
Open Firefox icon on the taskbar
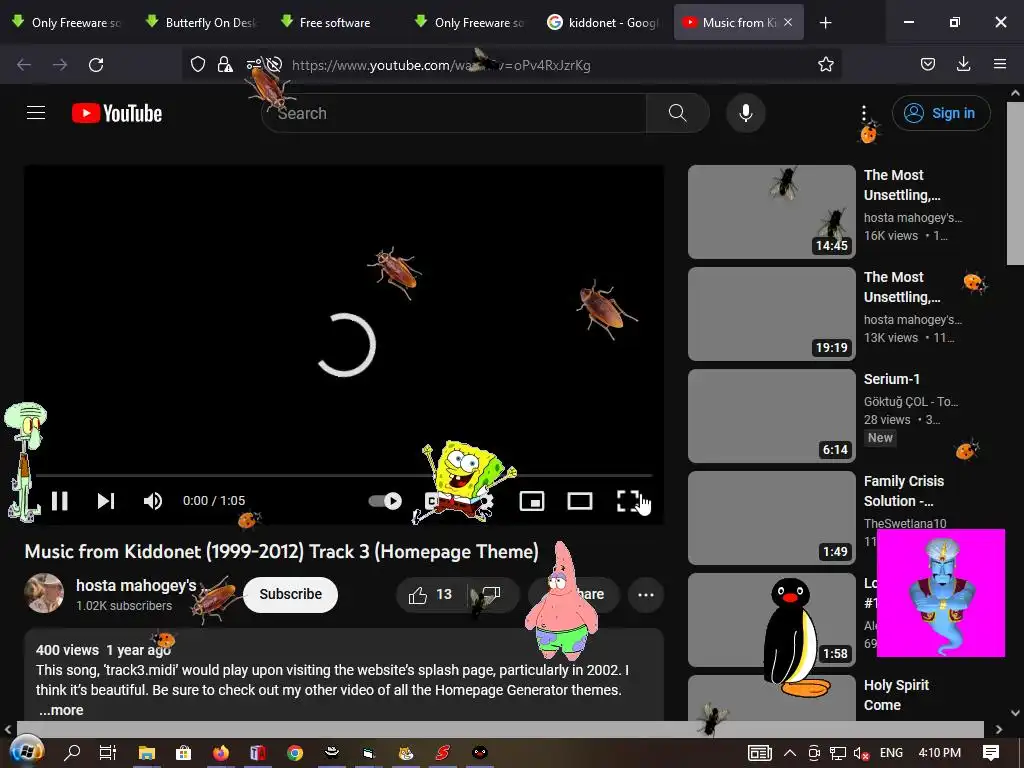(221, 752)
